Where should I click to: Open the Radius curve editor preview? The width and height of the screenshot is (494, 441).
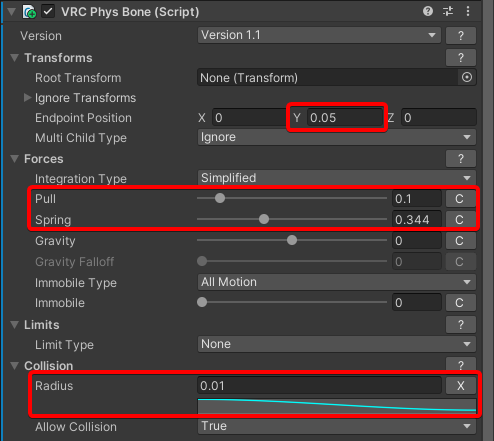[337, 406]
